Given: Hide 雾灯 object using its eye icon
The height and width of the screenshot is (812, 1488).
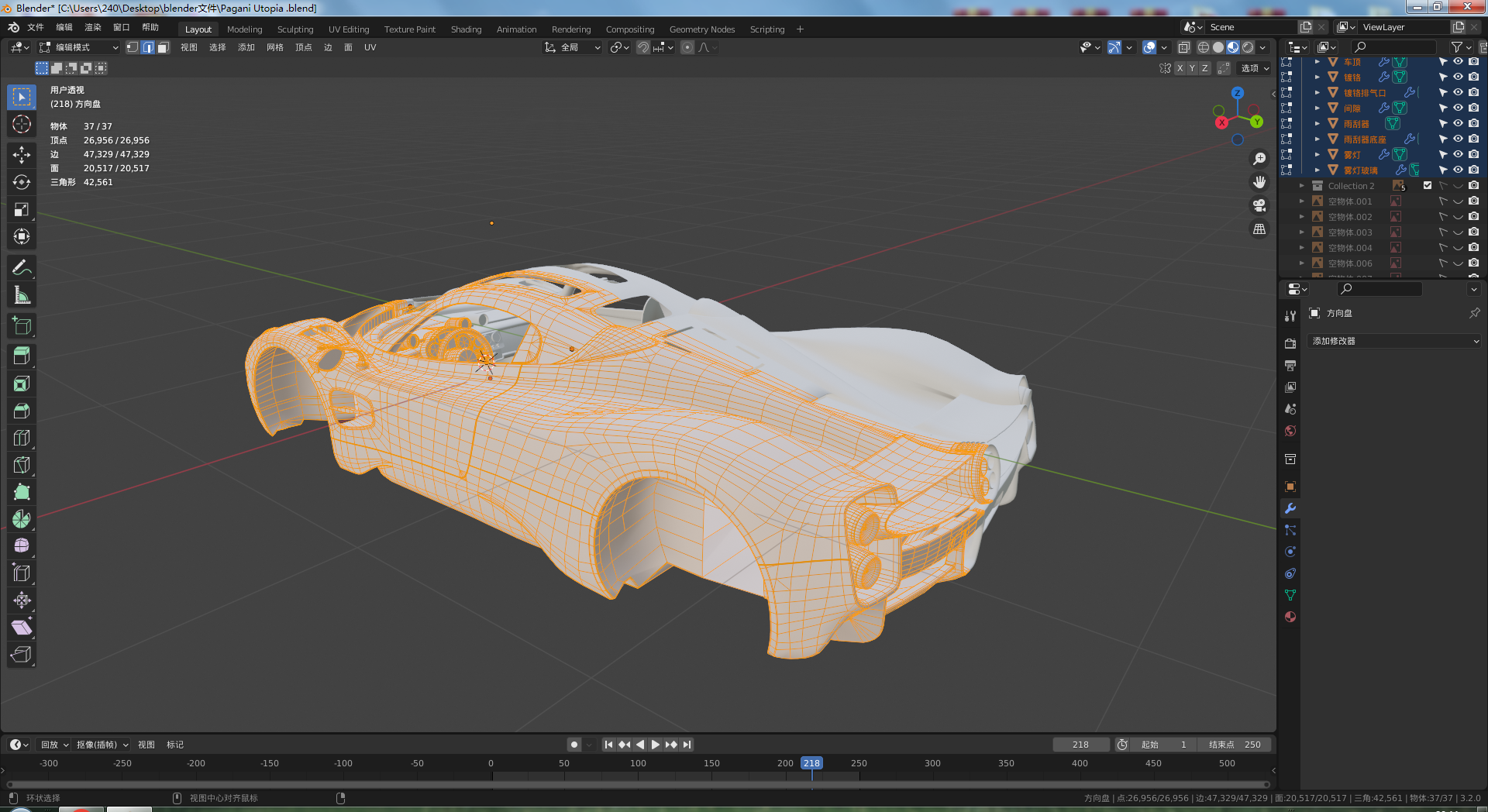Looking at the screenshot, I should [1458, 154].
